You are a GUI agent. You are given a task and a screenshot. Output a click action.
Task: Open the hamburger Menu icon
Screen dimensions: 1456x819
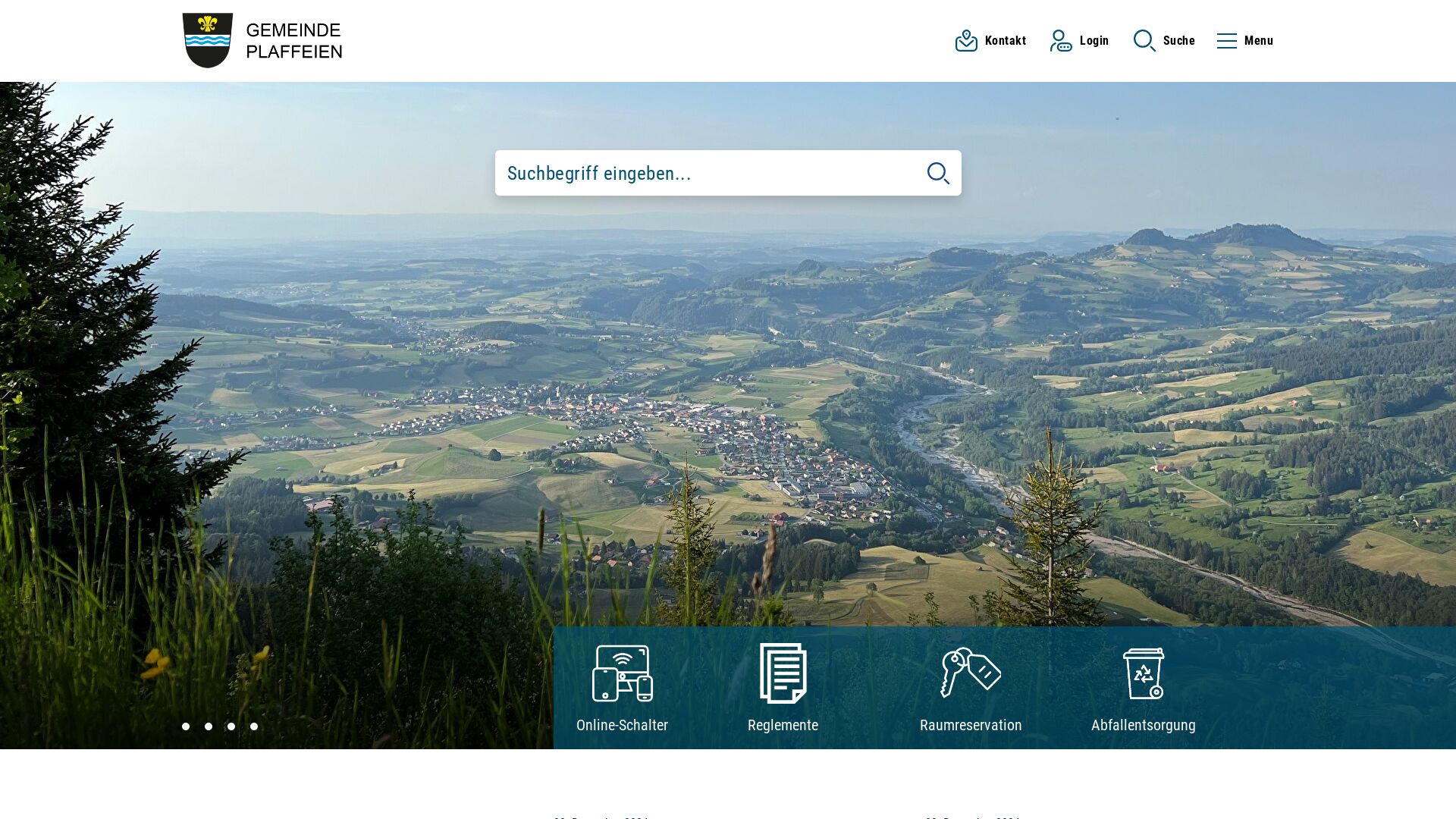pyautogui.click(x=1226, y=41)
